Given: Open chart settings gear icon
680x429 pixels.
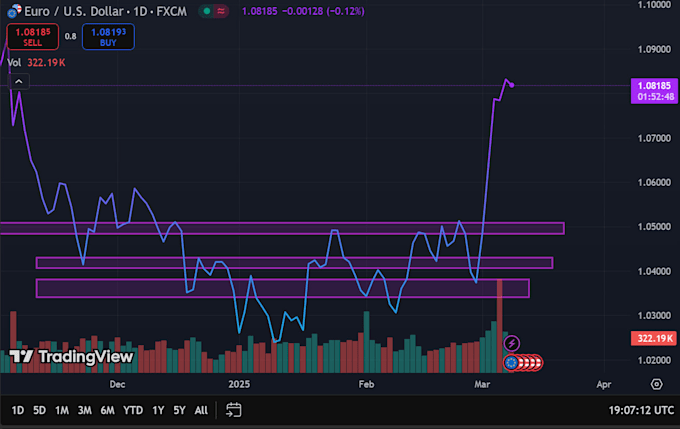Looking at the screenshot, I should click(657, 384).
